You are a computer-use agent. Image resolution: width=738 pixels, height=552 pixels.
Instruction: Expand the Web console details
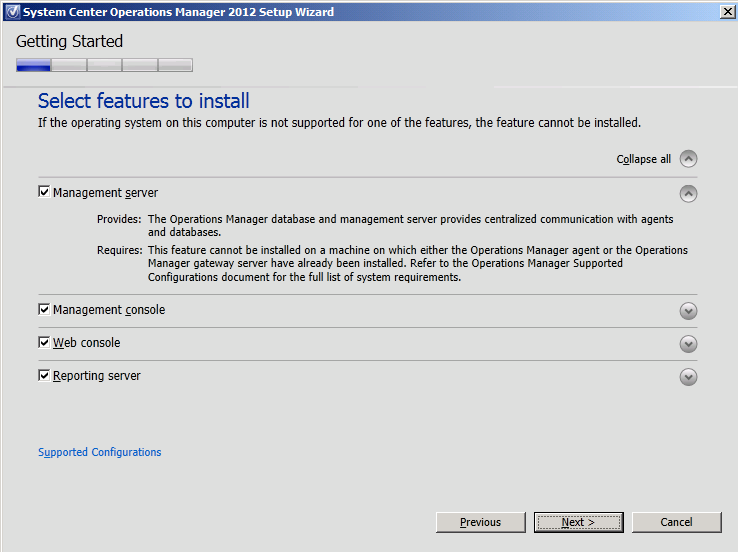pos(688,344)
